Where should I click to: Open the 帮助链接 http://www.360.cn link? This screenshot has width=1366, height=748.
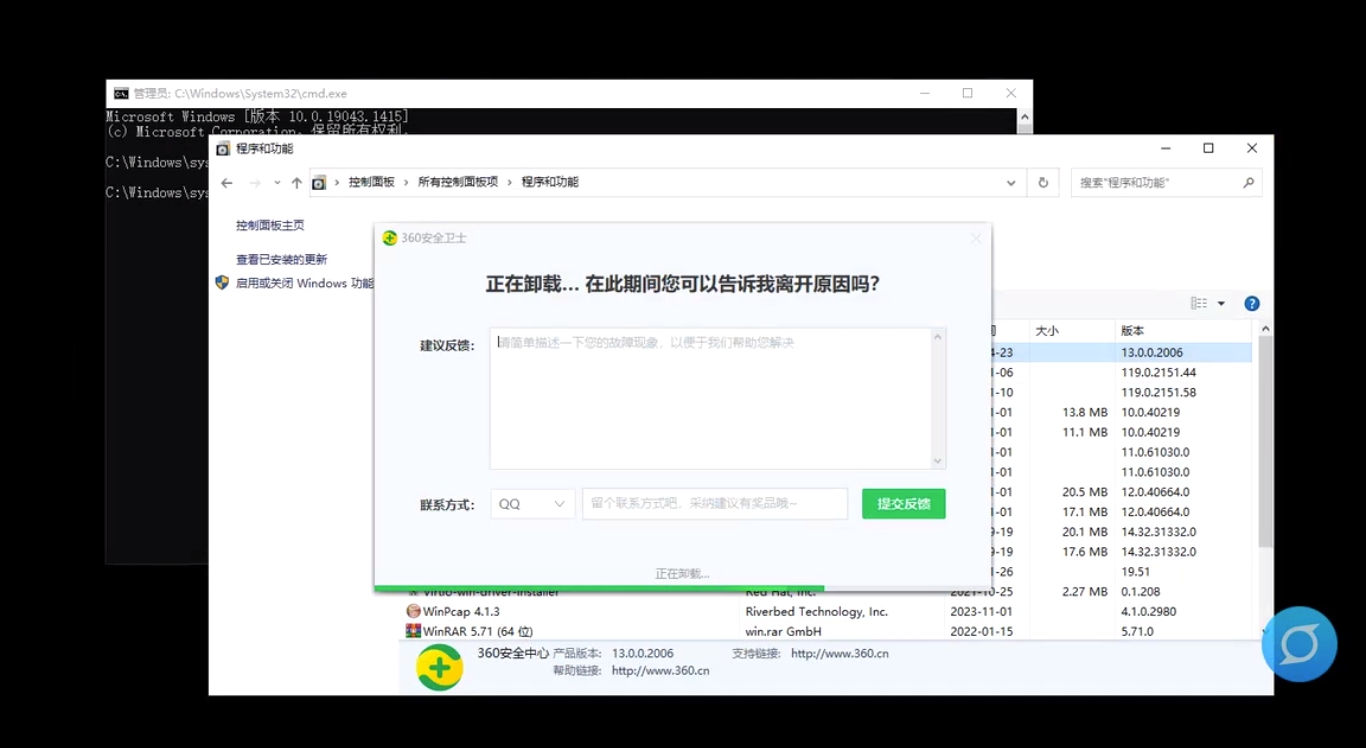(x=660, y=671)
